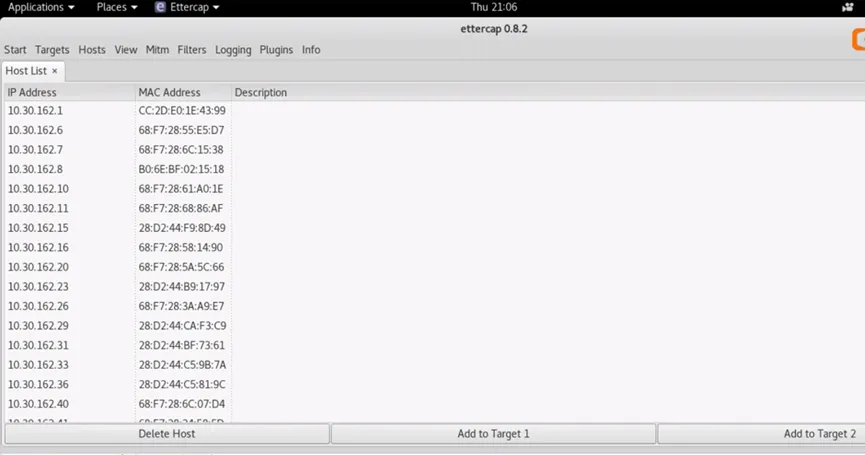Select host 10.30.162.26

point(38,306)
